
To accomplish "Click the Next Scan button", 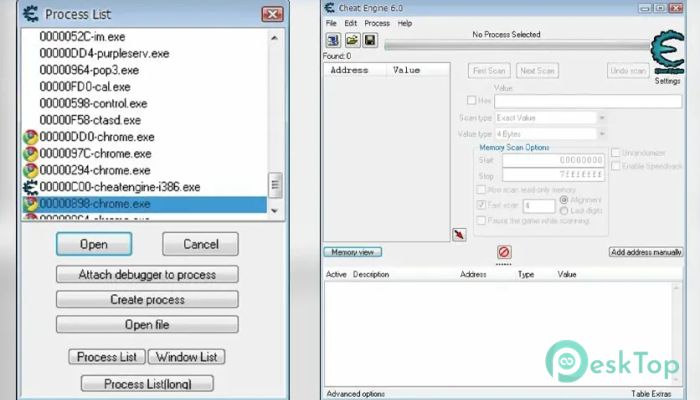I will point(537,71).
